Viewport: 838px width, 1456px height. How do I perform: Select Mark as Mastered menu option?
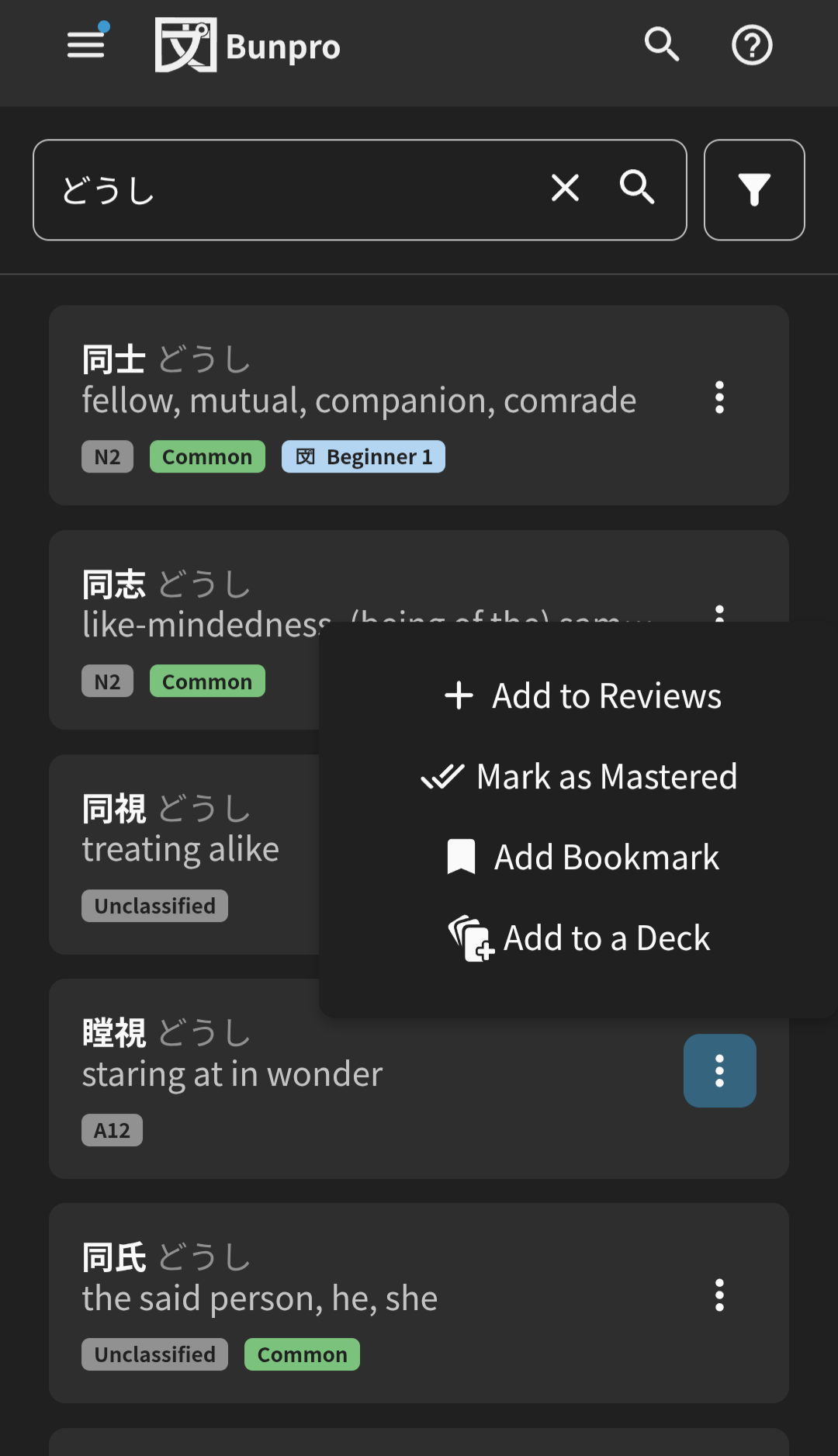point(580,777)
